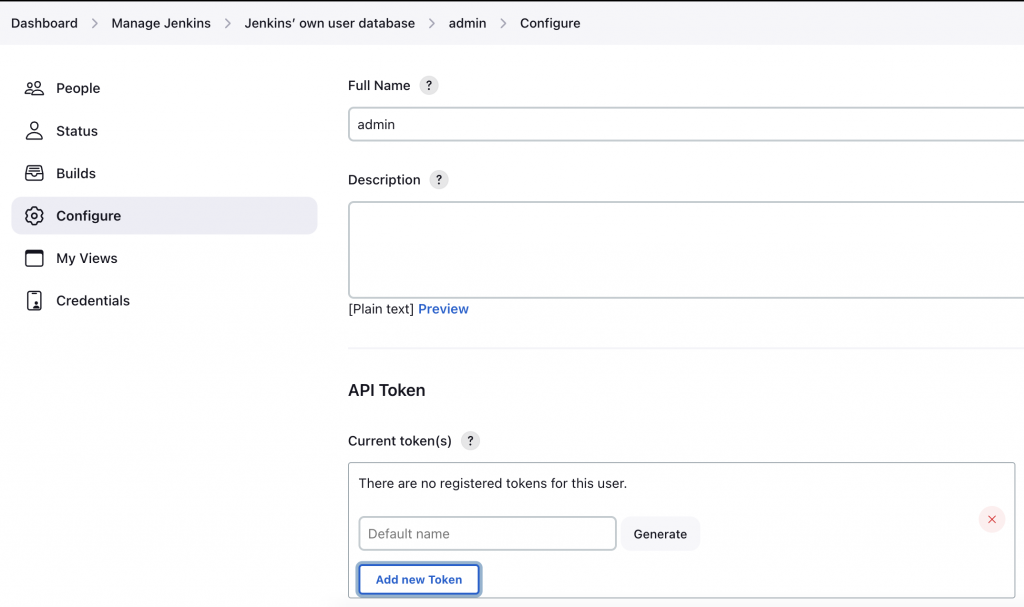Preview the description text

[x=443, y=309]
